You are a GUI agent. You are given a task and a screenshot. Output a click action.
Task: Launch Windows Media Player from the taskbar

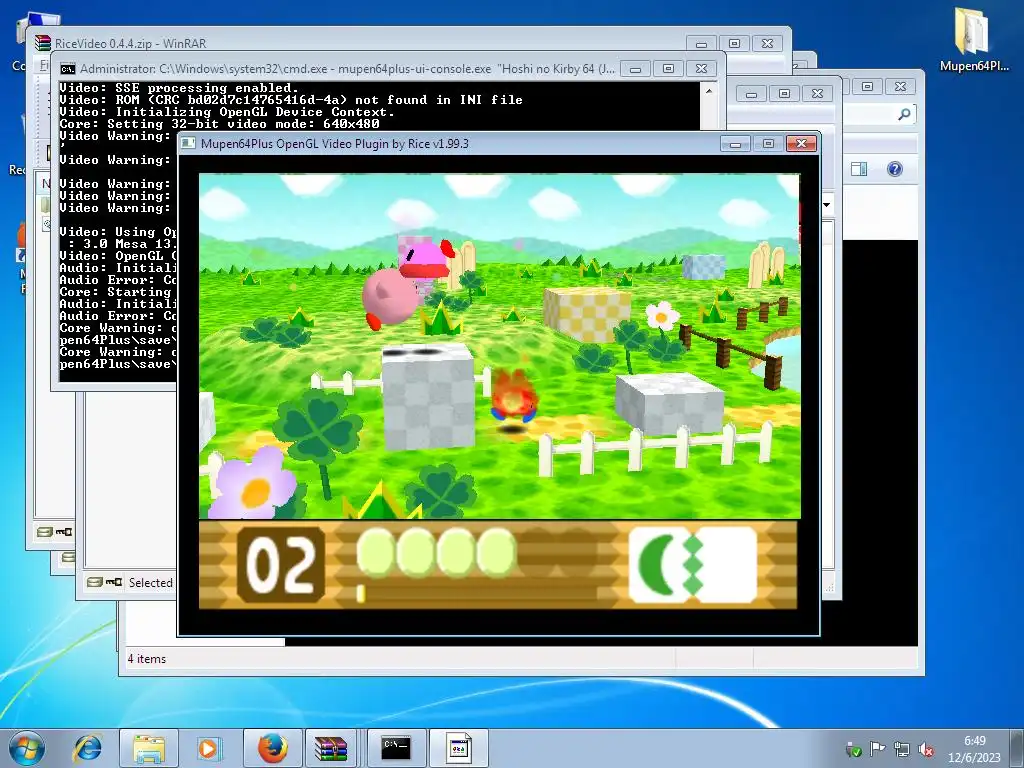209,748
